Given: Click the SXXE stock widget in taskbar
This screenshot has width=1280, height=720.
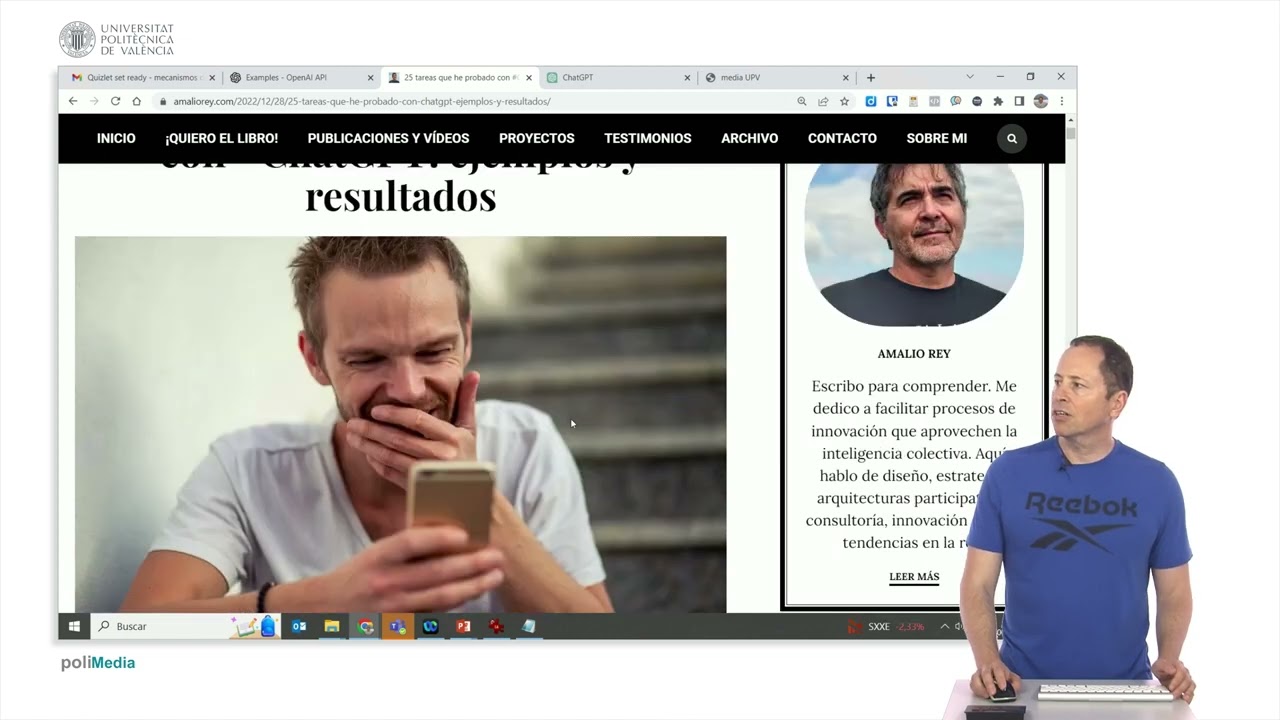Looking at the screenshot, I should coord(886,627).
